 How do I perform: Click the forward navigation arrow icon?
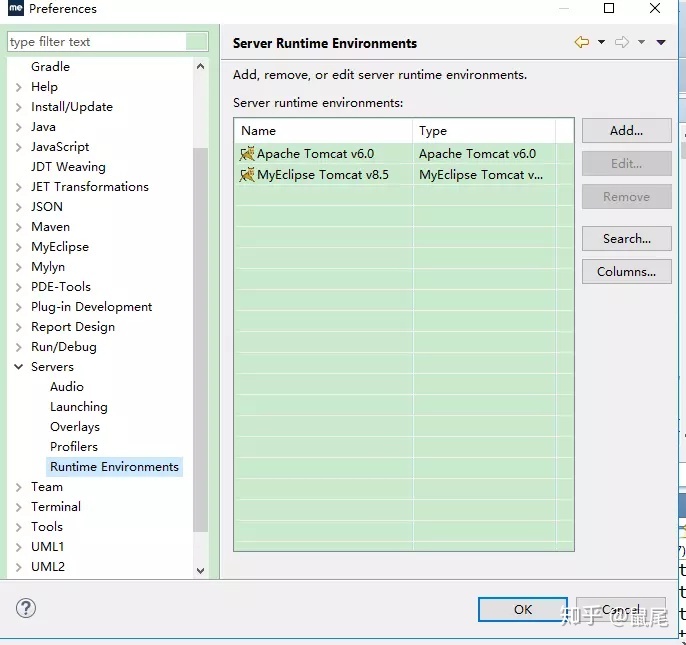pyautogui.click(x=622, y=42)
